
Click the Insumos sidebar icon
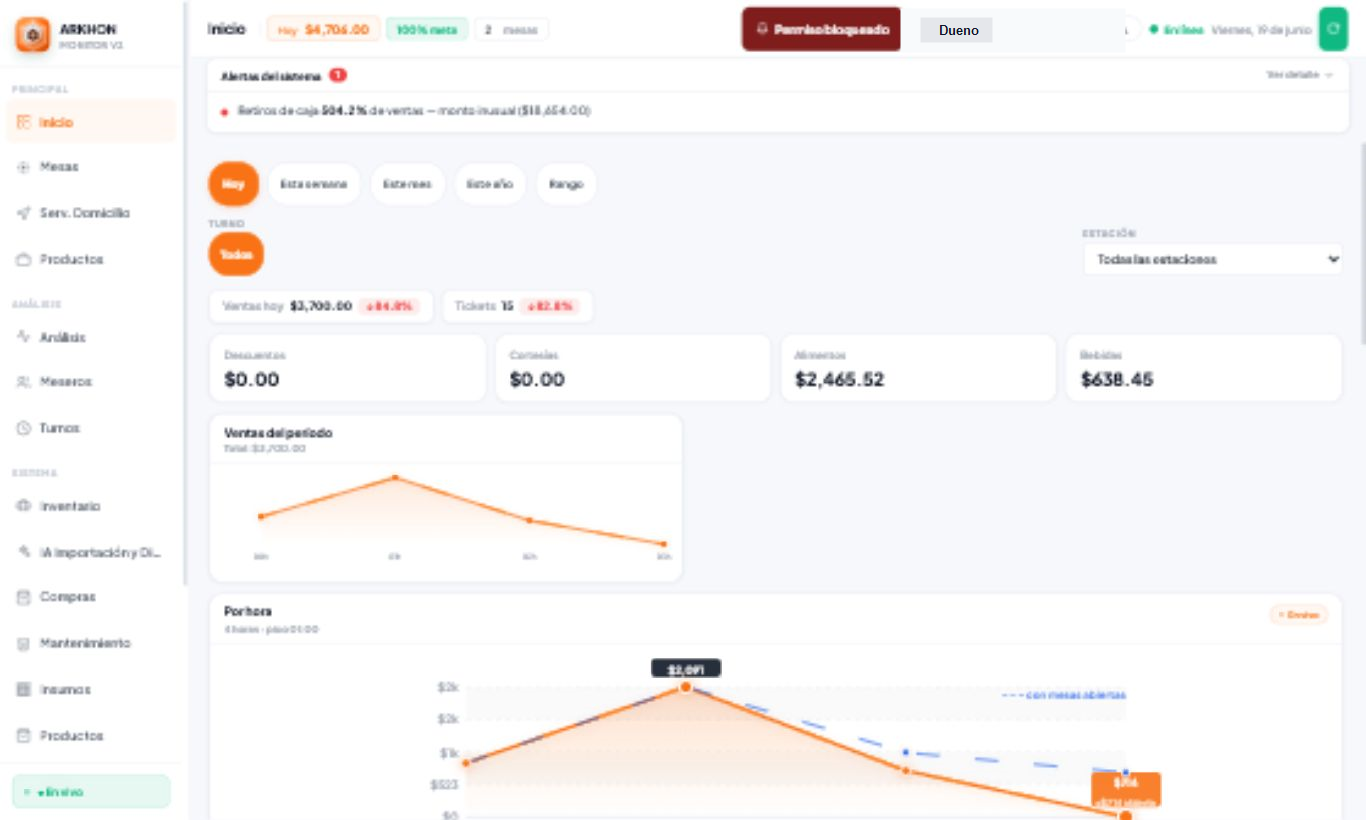pos(25,689)
